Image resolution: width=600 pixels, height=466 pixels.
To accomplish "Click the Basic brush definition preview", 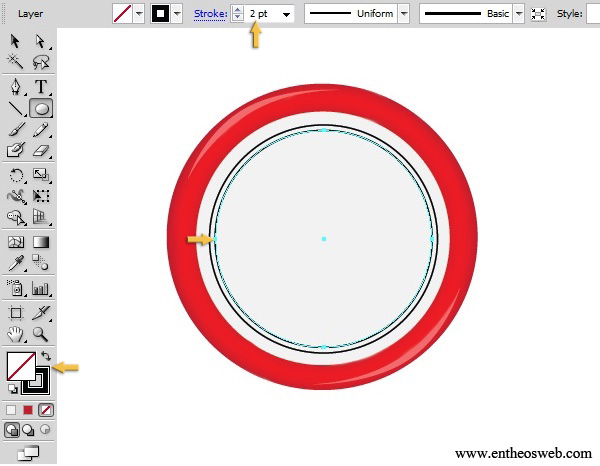I will 466,14.
